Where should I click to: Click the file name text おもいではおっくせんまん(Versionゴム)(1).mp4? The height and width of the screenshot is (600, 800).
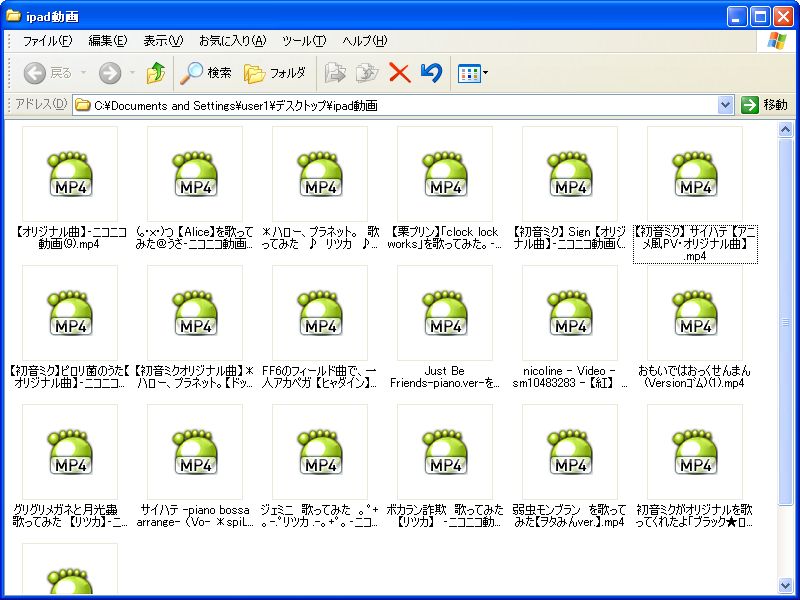point(695,377)
